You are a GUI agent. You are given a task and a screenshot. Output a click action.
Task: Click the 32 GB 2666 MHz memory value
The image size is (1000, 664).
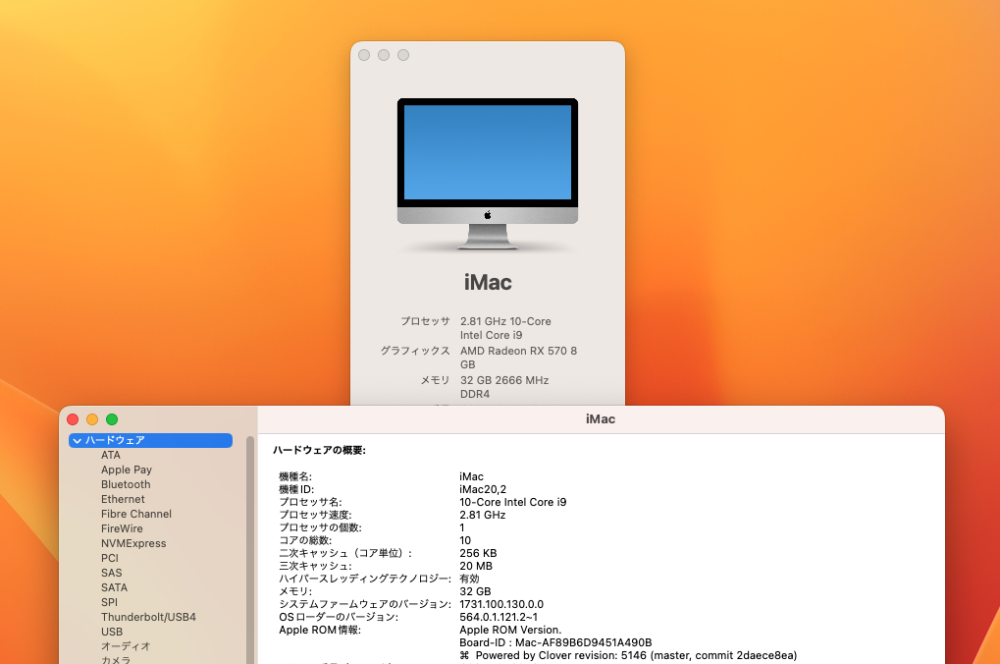pos(504,387)
